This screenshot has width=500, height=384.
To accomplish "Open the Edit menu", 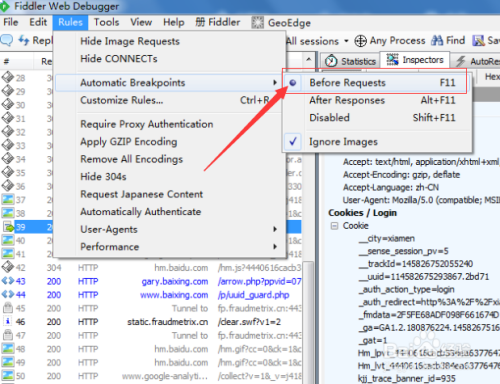I will (x=38, y=22).
